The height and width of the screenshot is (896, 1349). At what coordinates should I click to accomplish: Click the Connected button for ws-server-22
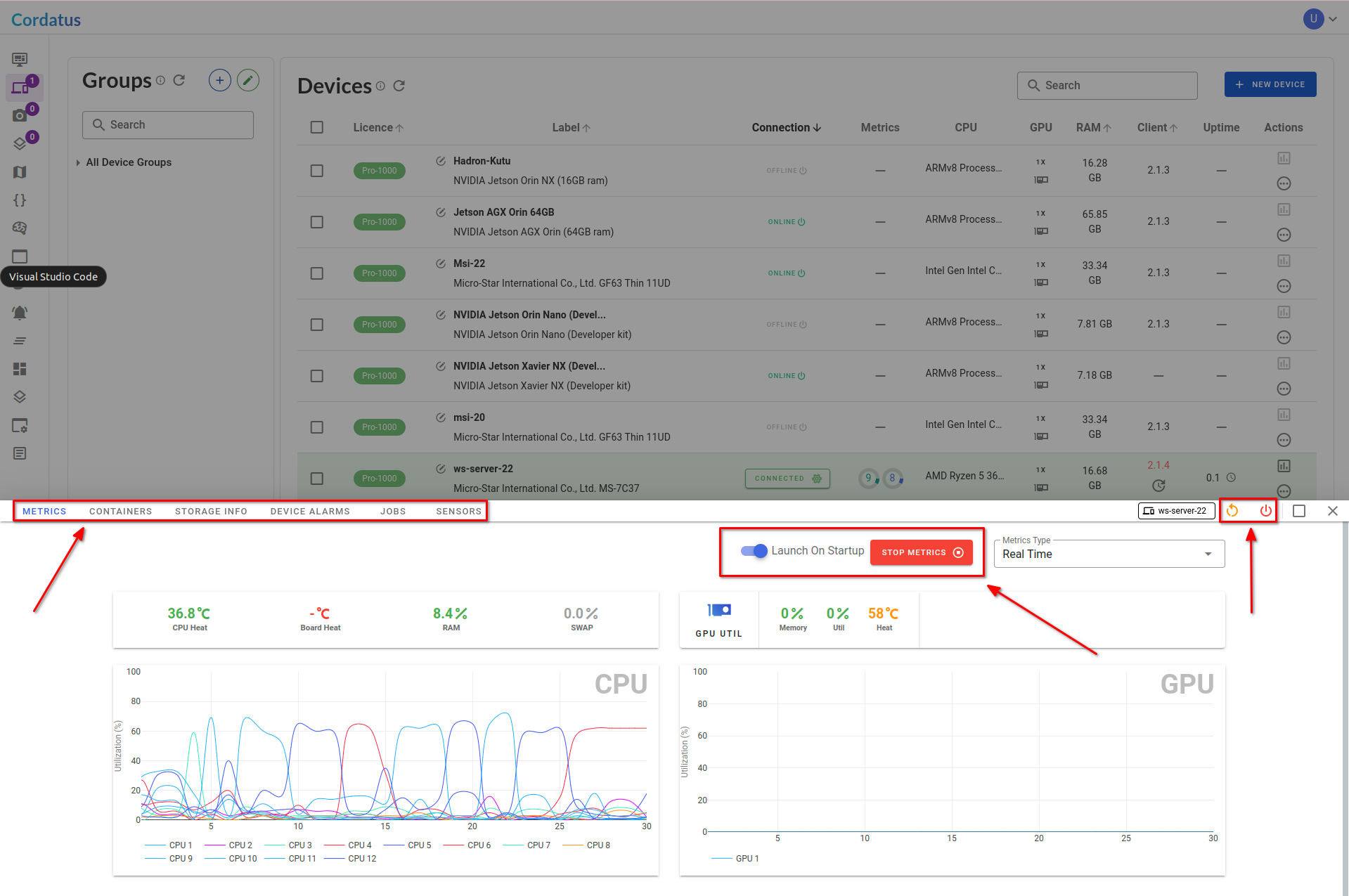787,479
